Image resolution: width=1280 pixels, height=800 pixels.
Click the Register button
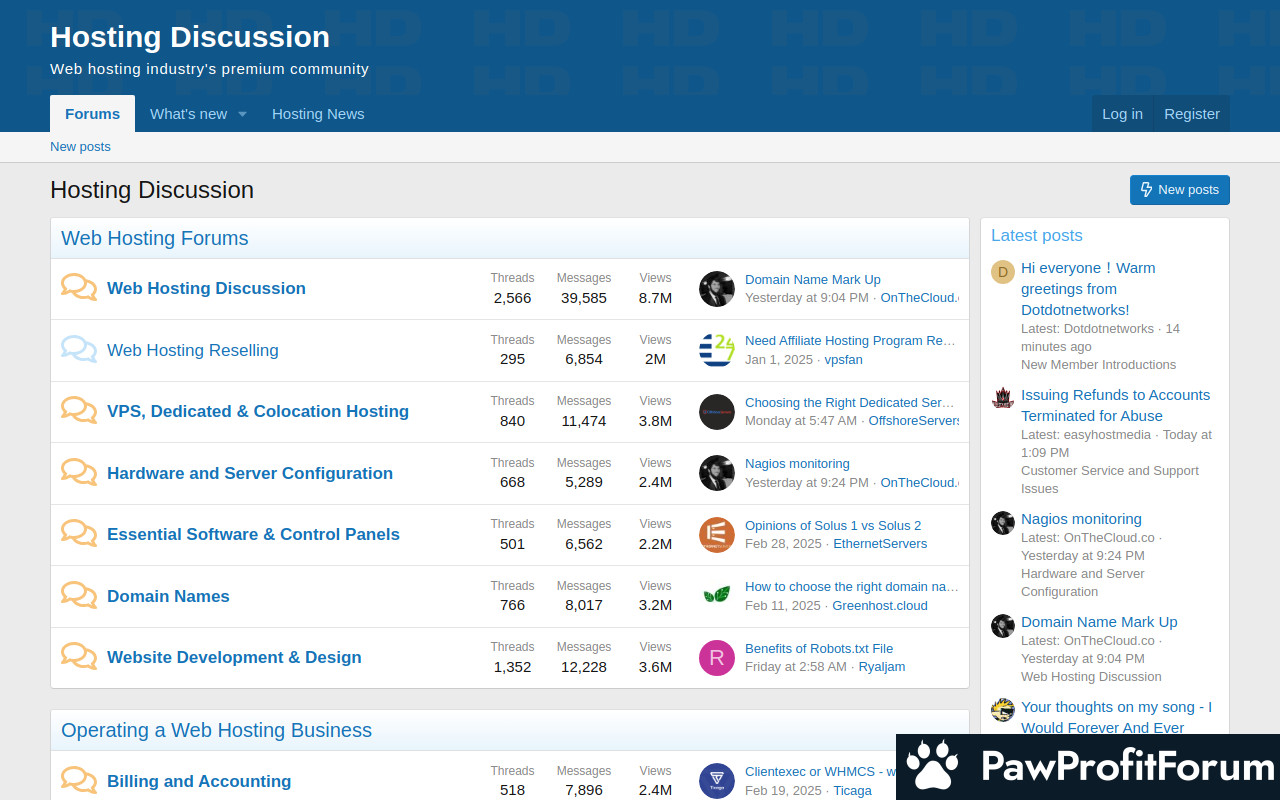(1191, 114)
